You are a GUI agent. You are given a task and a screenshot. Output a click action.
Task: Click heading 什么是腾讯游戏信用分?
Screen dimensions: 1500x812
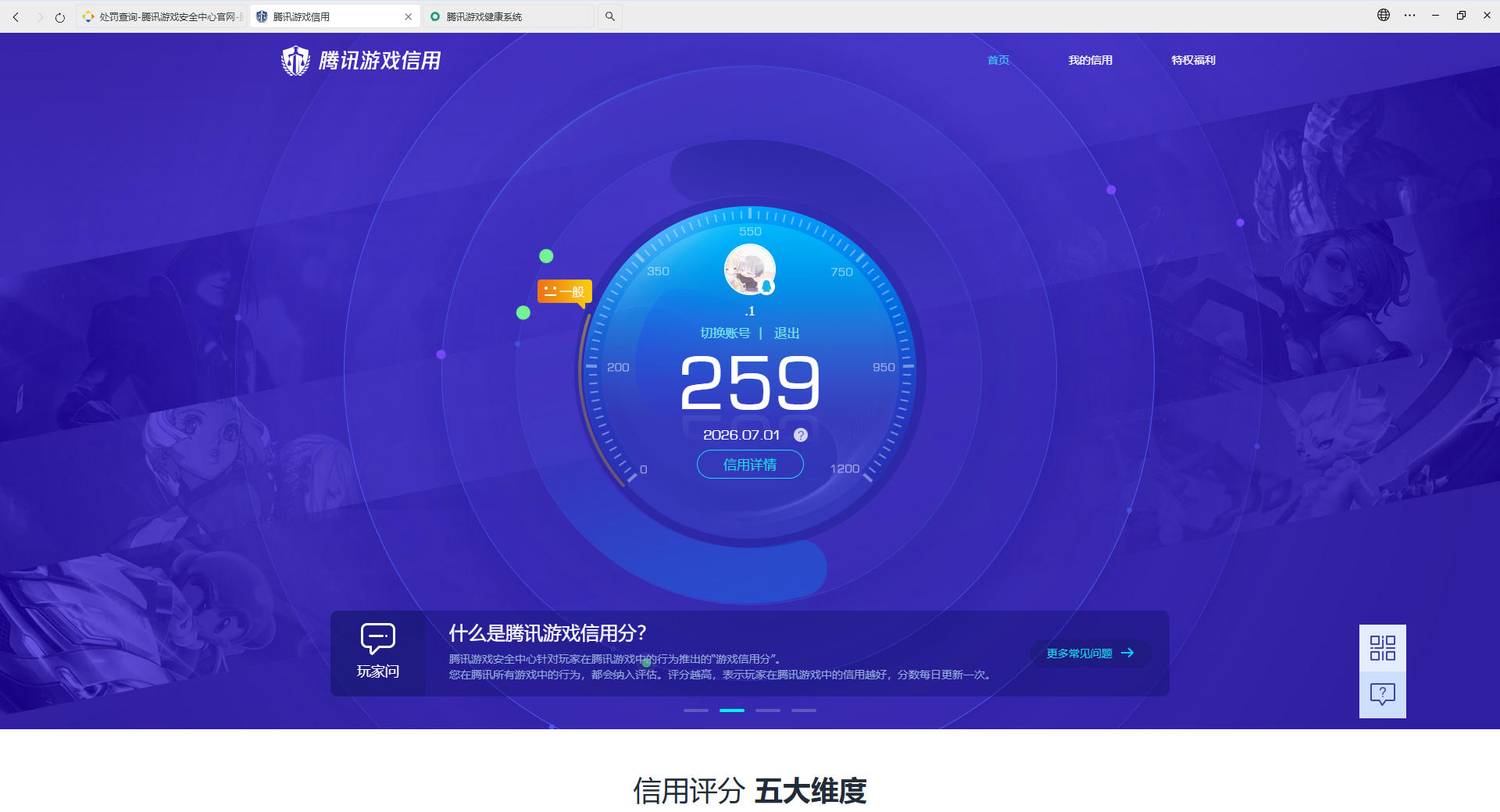(548, 633)
